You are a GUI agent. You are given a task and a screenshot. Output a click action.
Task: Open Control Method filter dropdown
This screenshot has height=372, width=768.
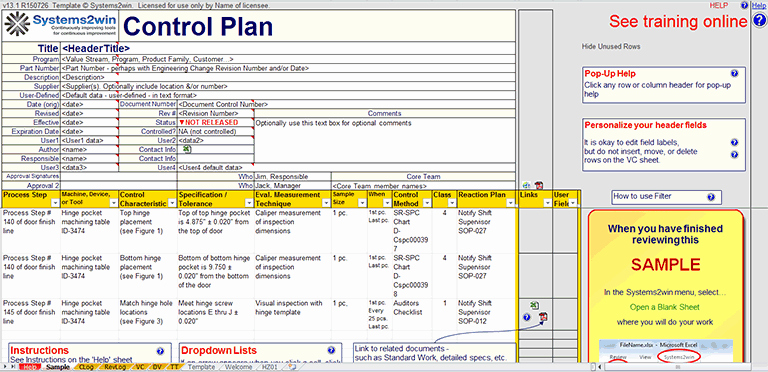(426, 203)
